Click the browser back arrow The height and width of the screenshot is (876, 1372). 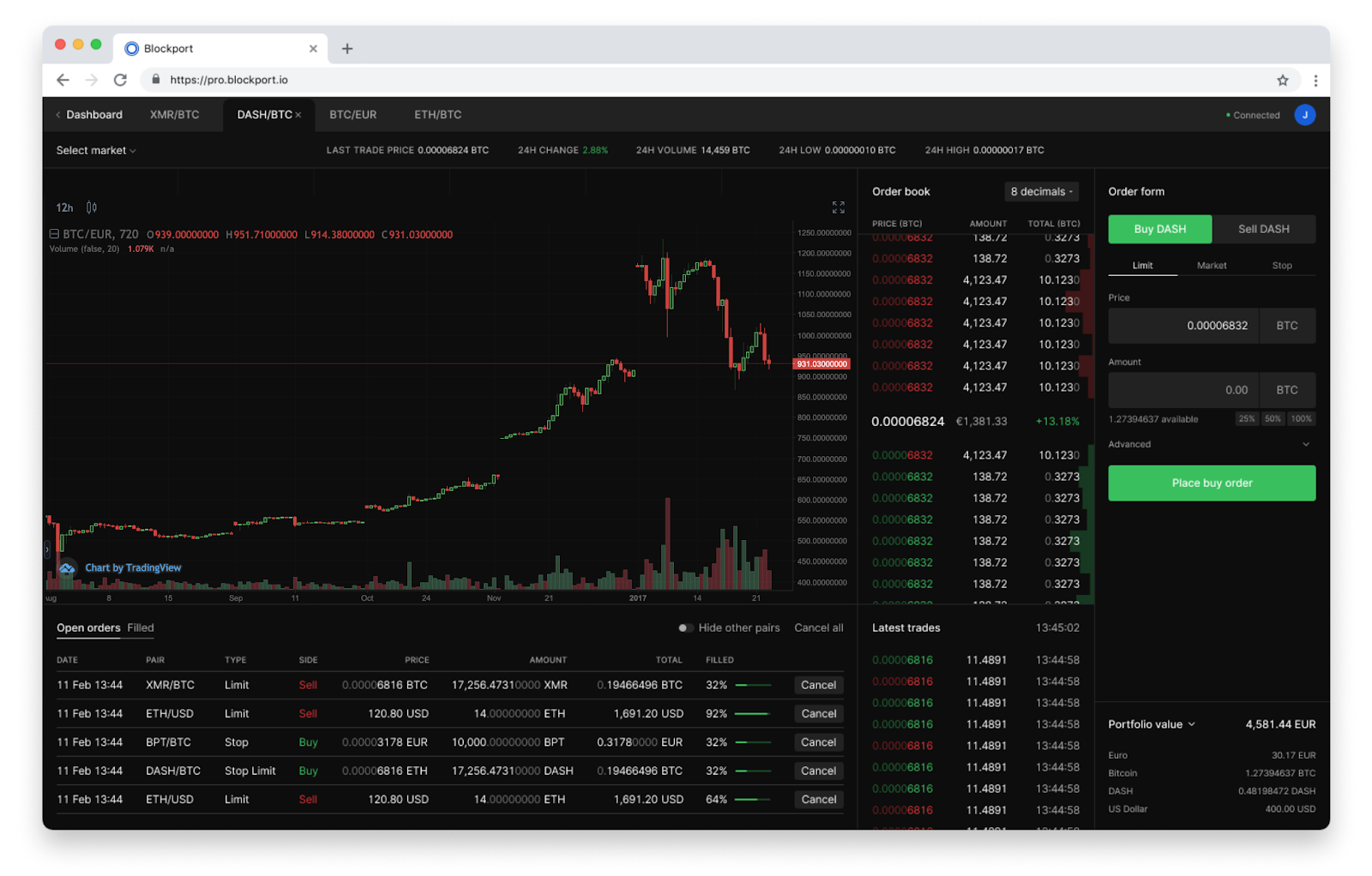(x=63, y=80)
